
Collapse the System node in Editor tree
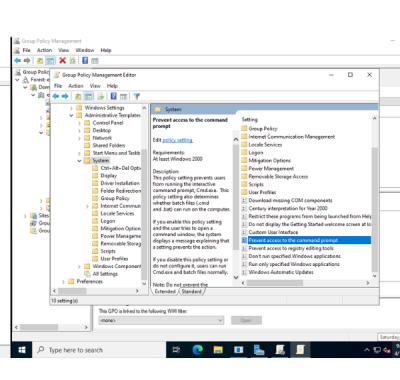tap(79, 161)
